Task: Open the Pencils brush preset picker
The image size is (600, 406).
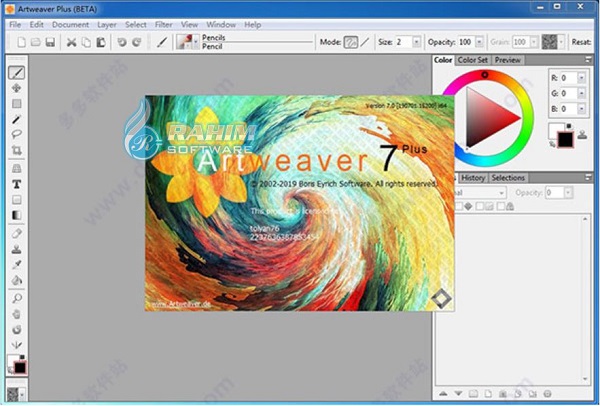Action: 188,42
